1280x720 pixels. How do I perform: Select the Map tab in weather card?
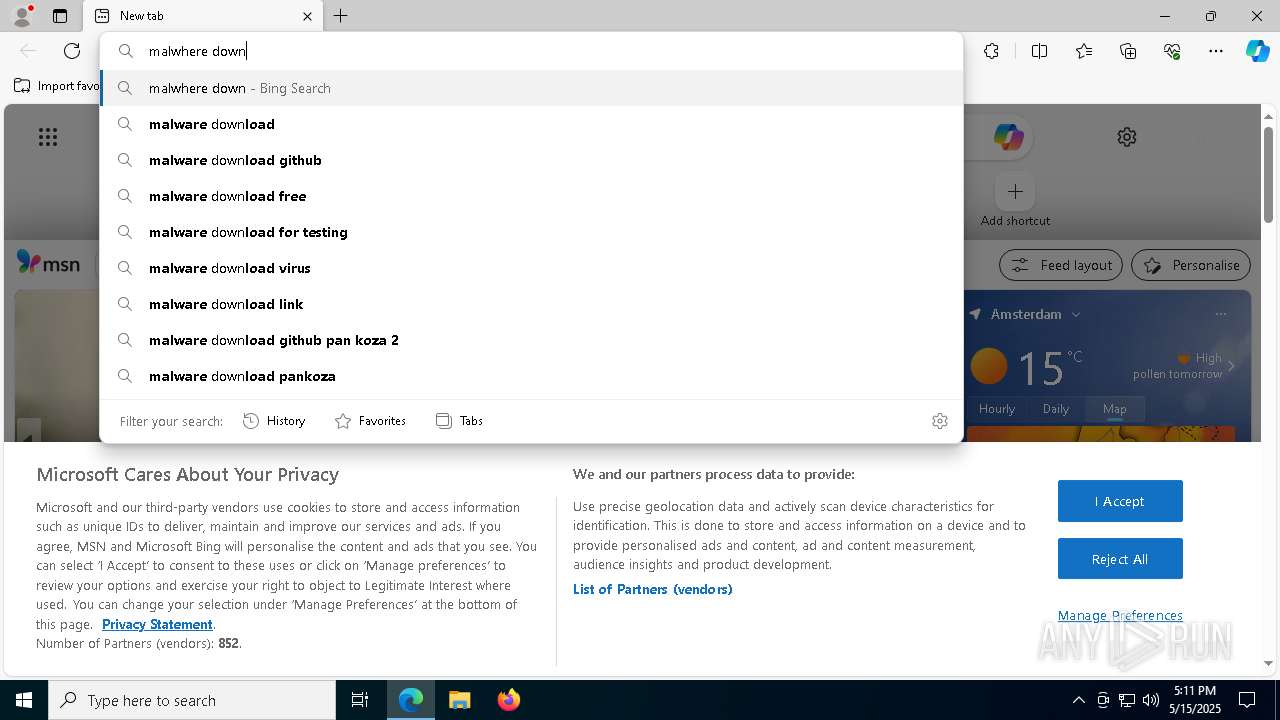click(x=1114, y=409)
